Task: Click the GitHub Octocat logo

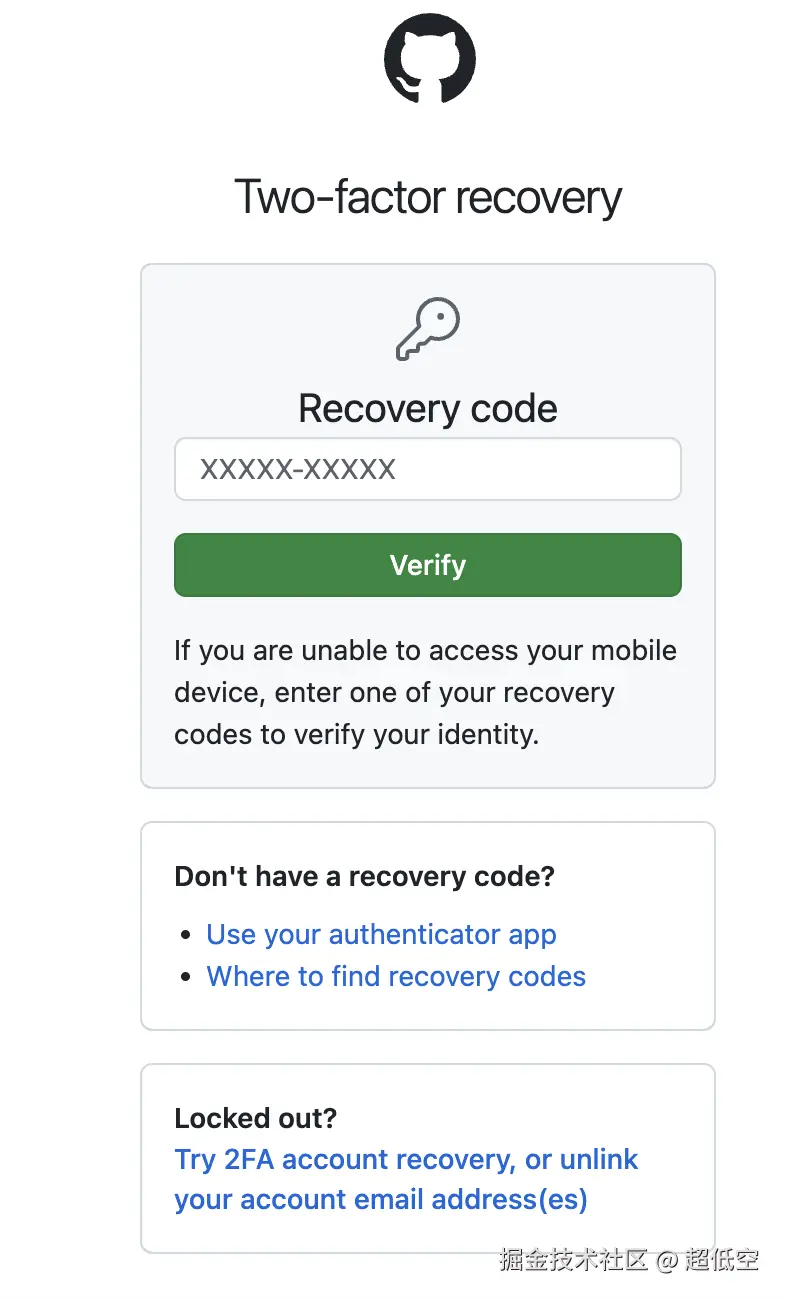Action: 429,57
